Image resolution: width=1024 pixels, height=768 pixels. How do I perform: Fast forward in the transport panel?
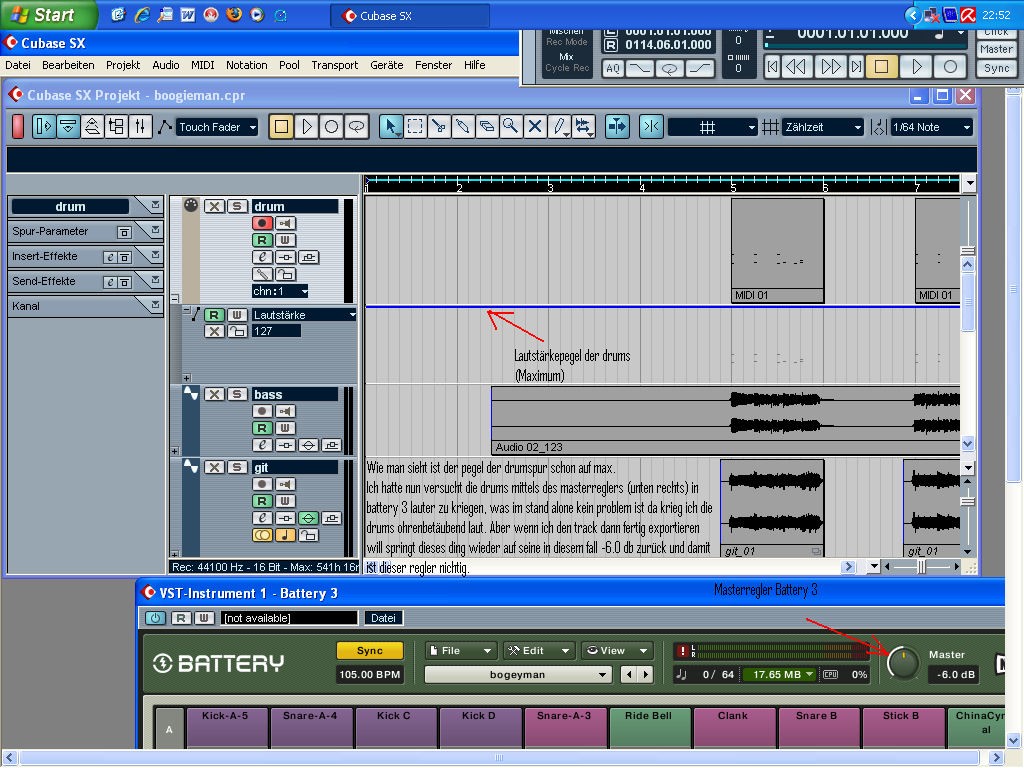coord(831,67)
